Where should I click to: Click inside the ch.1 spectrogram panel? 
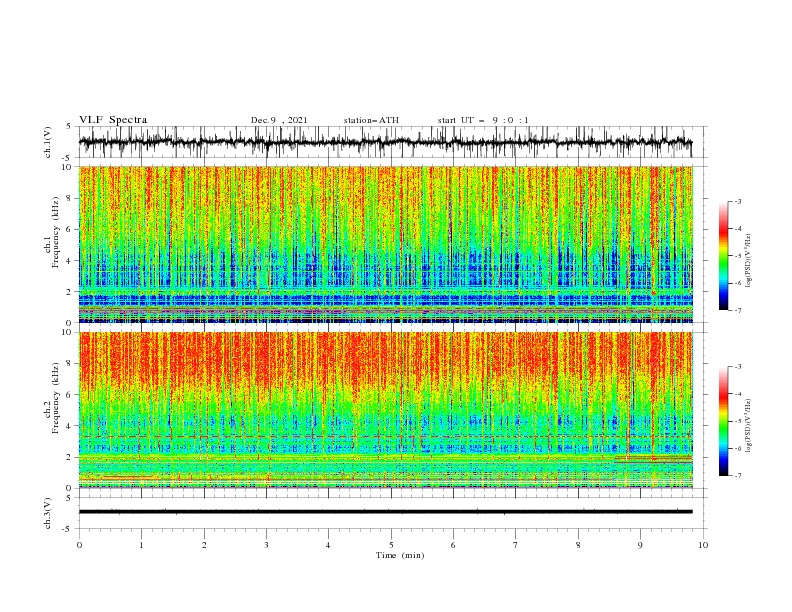tap(386, 244)
